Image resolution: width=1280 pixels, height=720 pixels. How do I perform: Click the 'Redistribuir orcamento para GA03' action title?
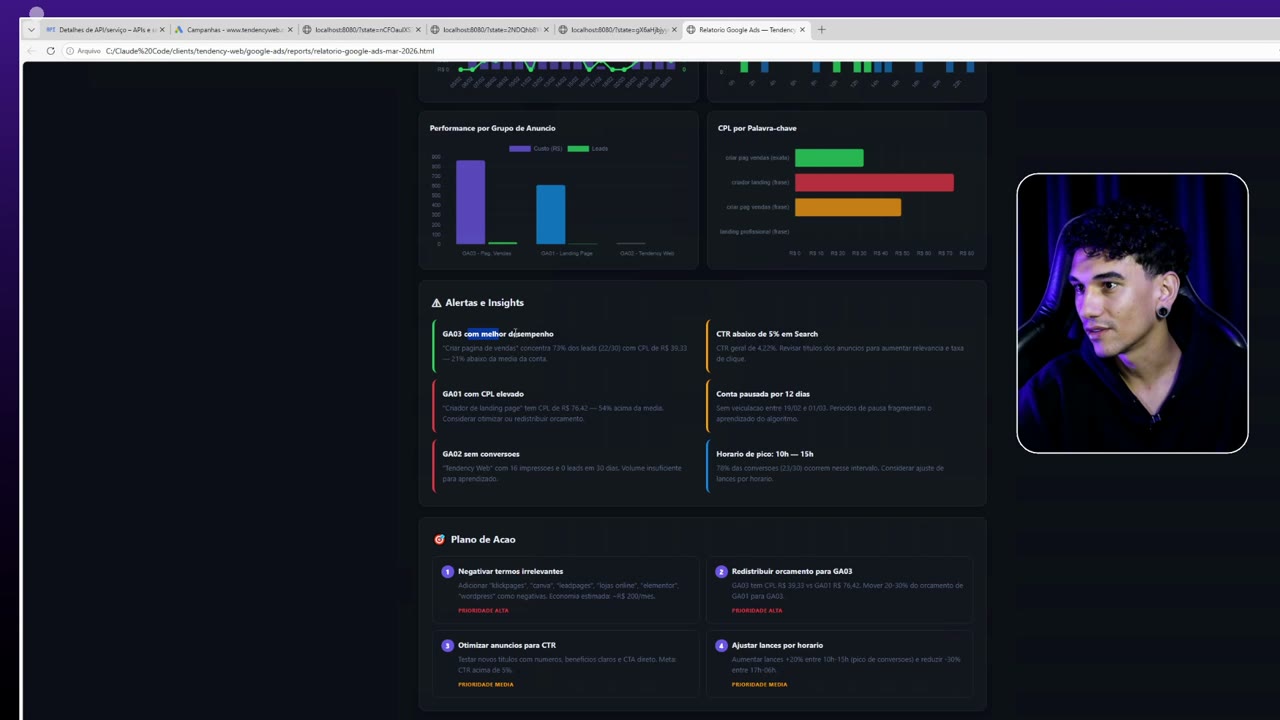tap(792, 572)
